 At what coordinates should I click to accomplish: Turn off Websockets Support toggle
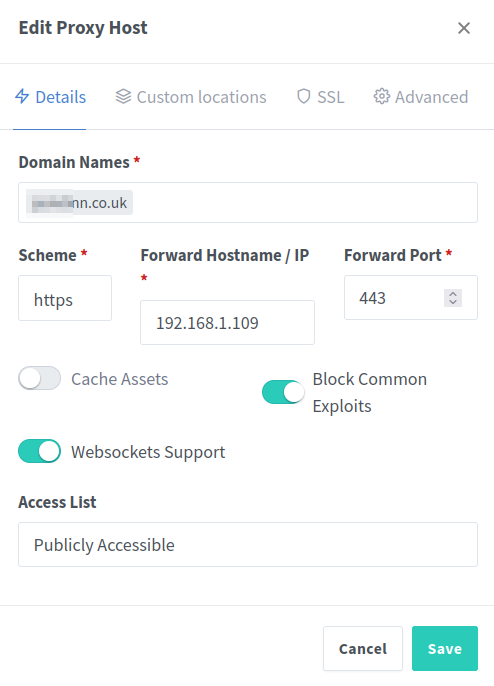point(39,451)
